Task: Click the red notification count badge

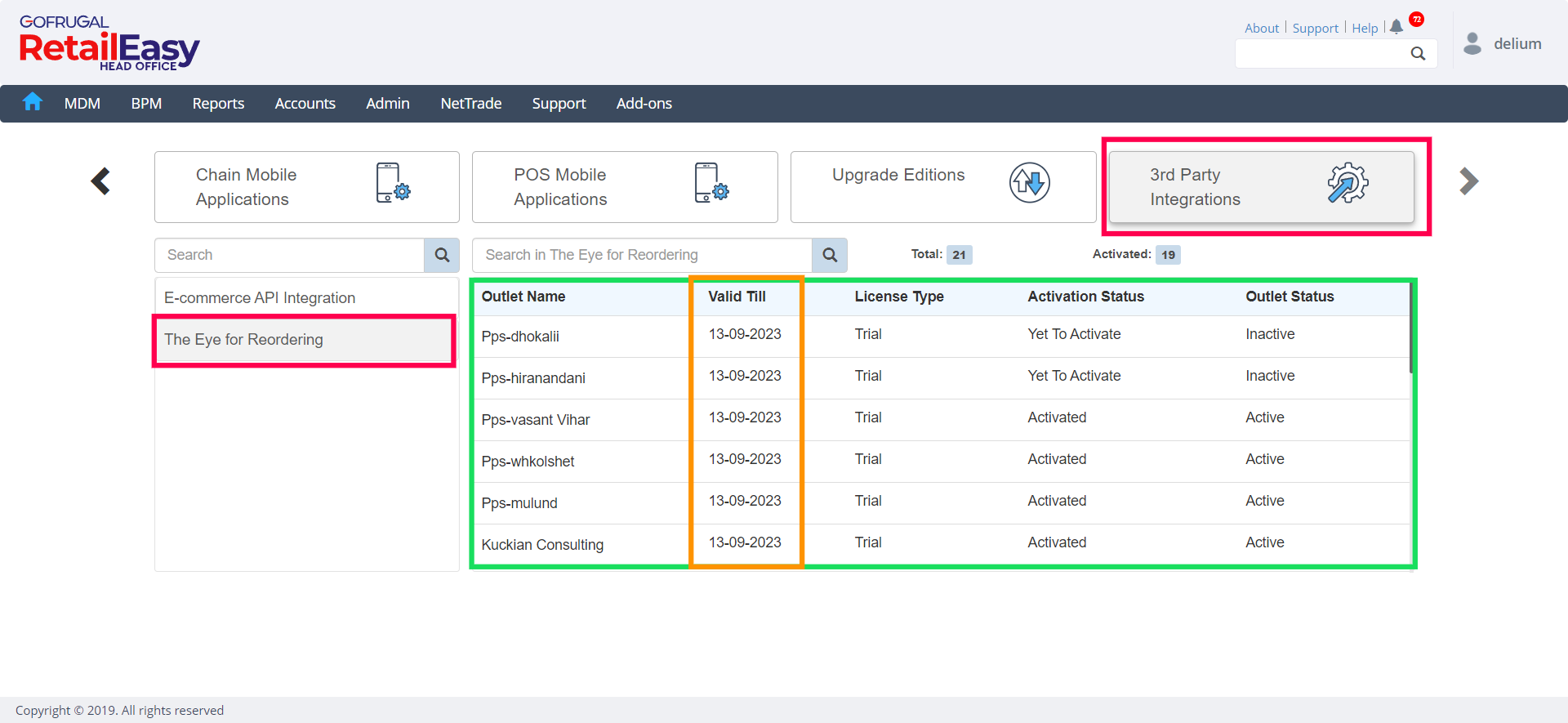Action: click(x=1417, y=19)
